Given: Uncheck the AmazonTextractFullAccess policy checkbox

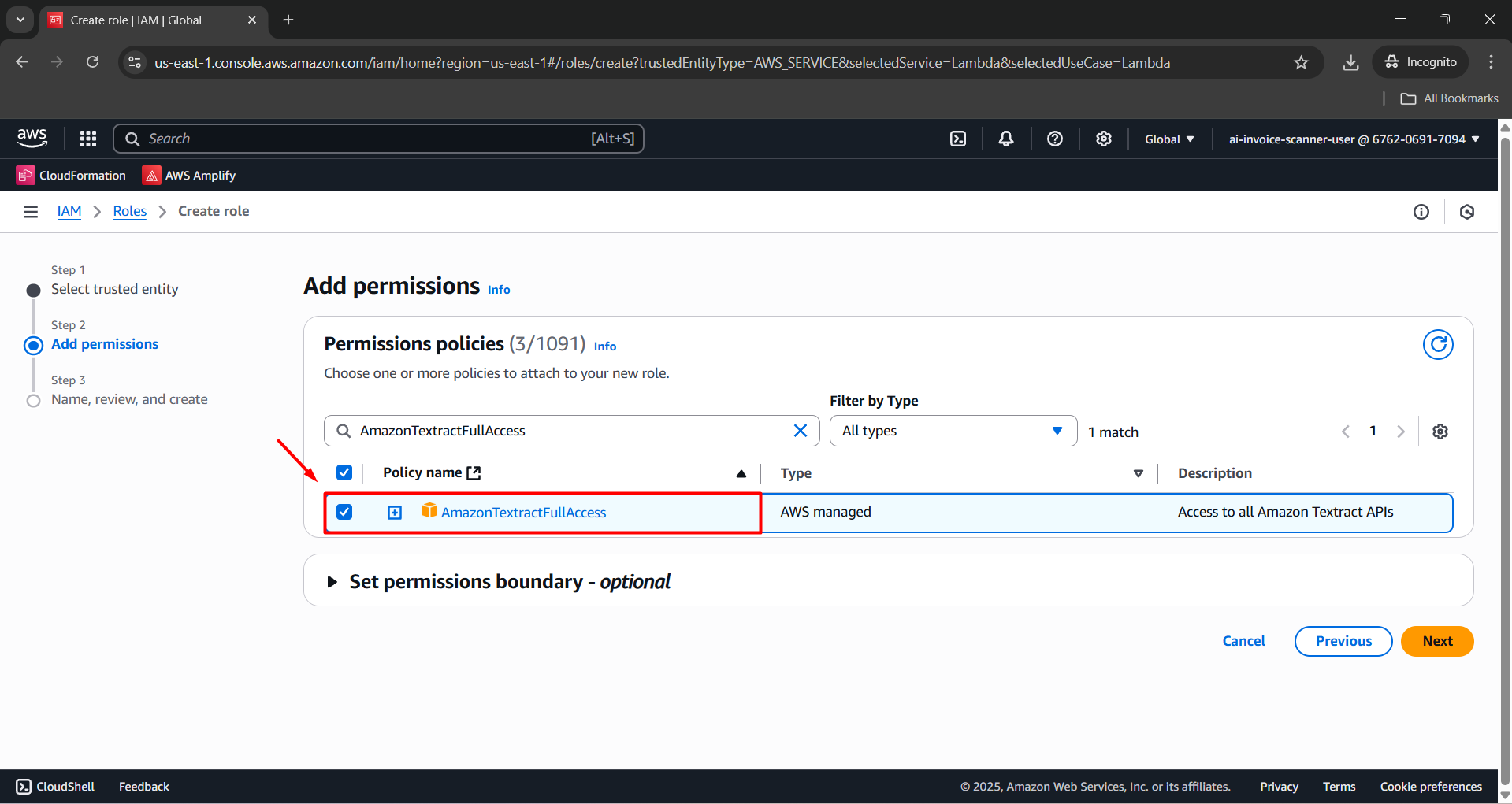Looking at the screenshot, I should point(344,512).
